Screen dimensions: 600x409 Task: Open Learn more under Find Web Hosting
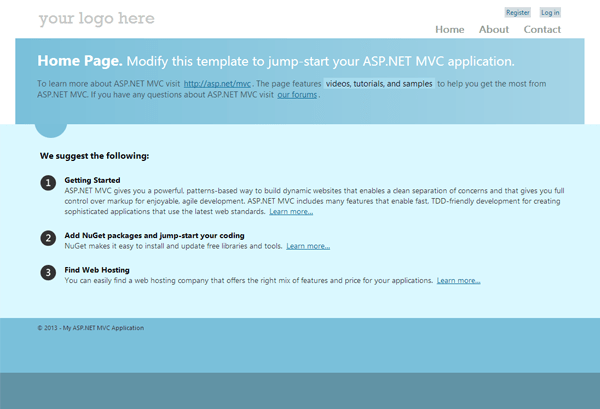point(458,280)
